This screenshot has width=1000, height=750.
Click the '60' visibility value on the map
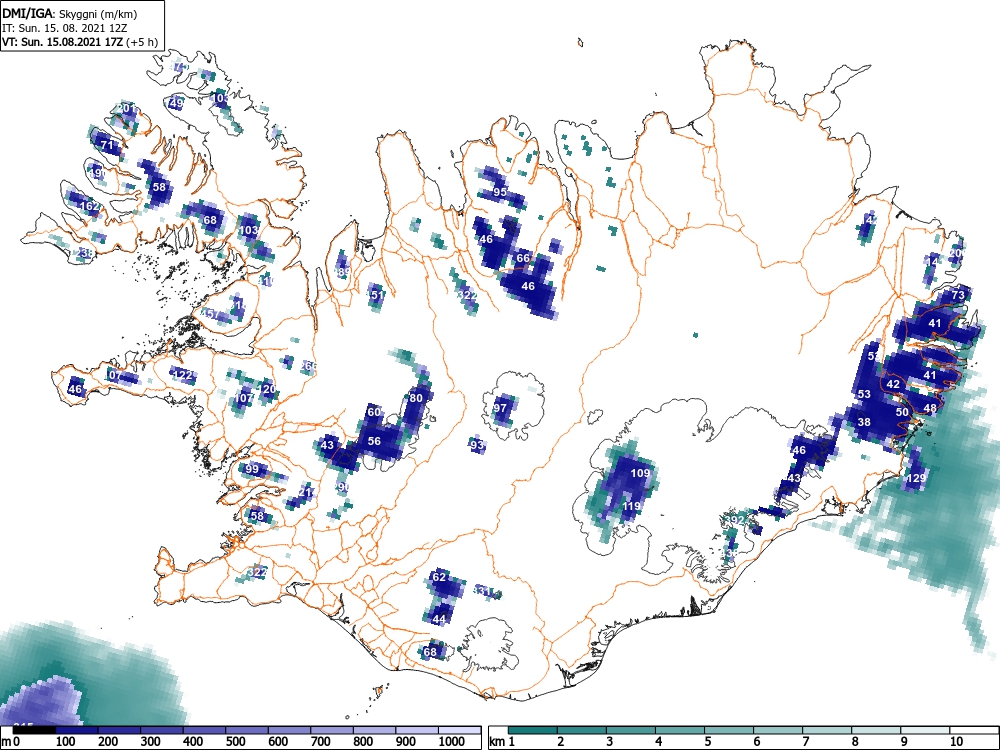click(x=374, y=412)
